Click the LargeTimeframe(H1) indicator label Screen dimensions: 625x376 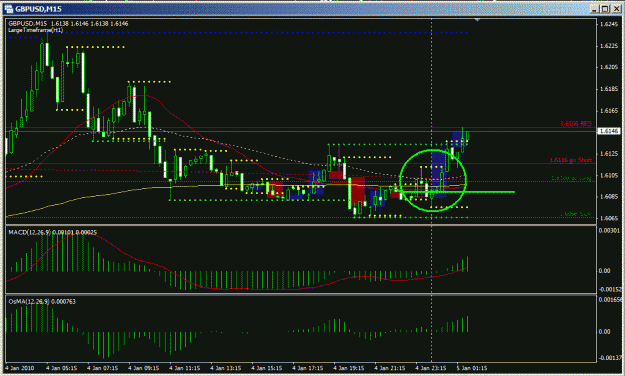tap(35, 30)
